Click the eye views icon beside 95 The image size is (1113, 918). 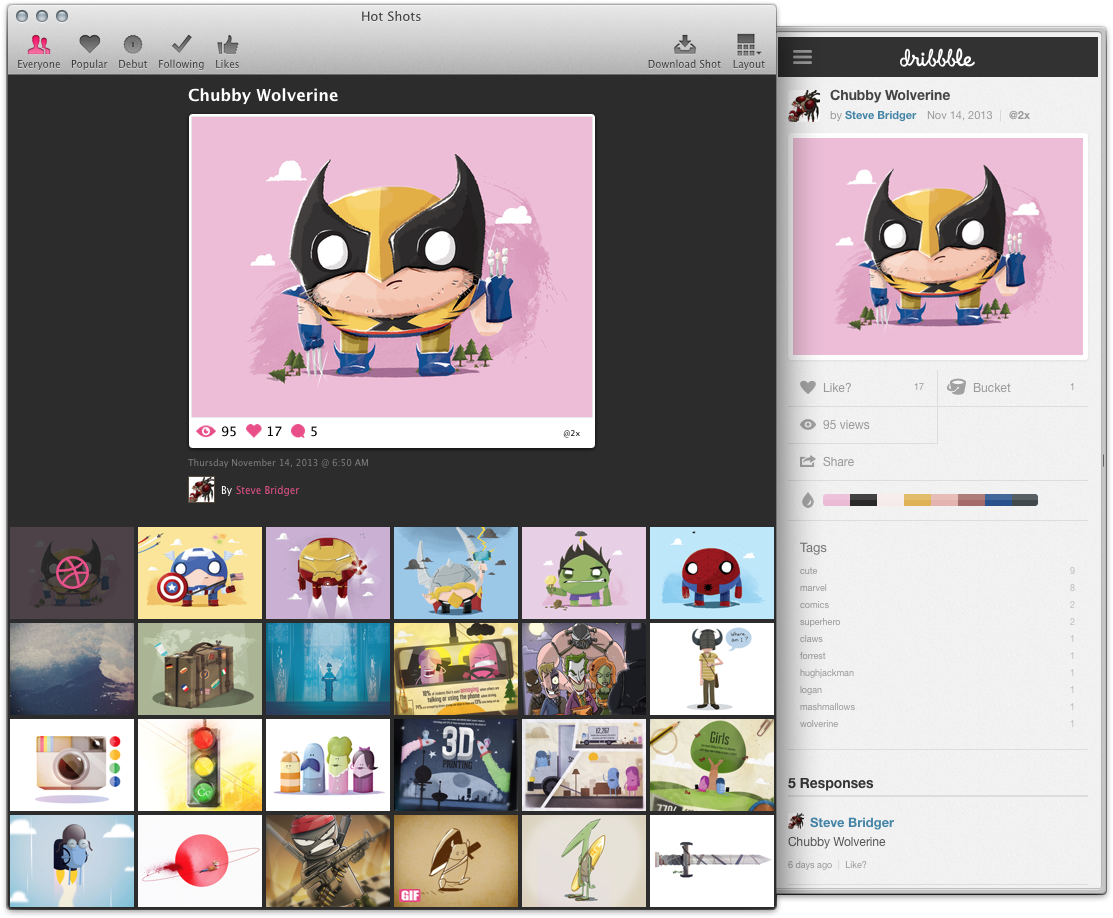pos(206,431)
